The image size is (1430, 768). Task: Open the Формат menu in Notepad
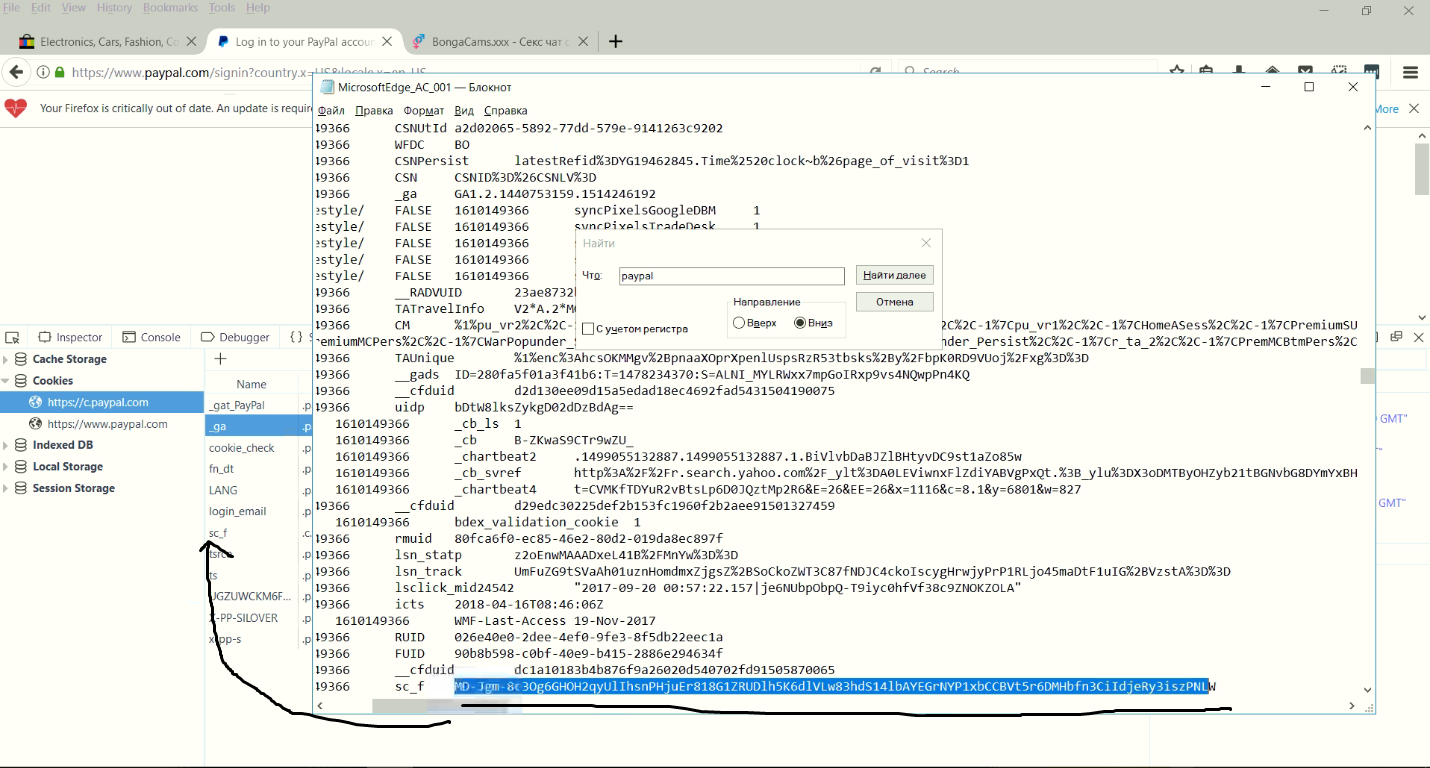(x=424, y=110)
